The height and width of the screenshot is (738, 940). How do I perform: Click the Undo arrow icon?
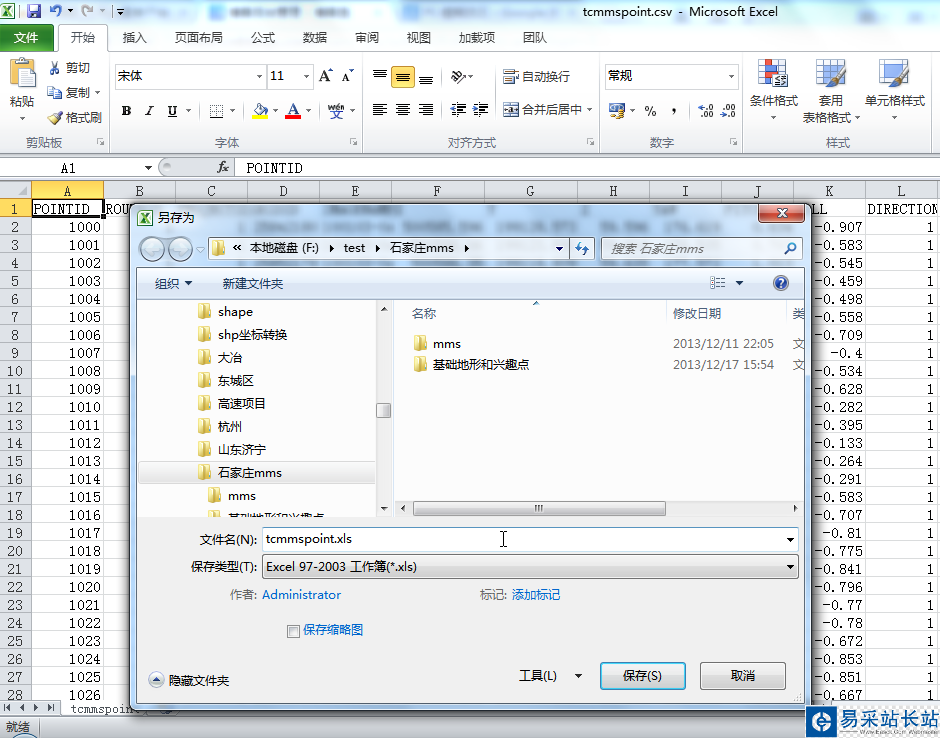pos(56,11)
